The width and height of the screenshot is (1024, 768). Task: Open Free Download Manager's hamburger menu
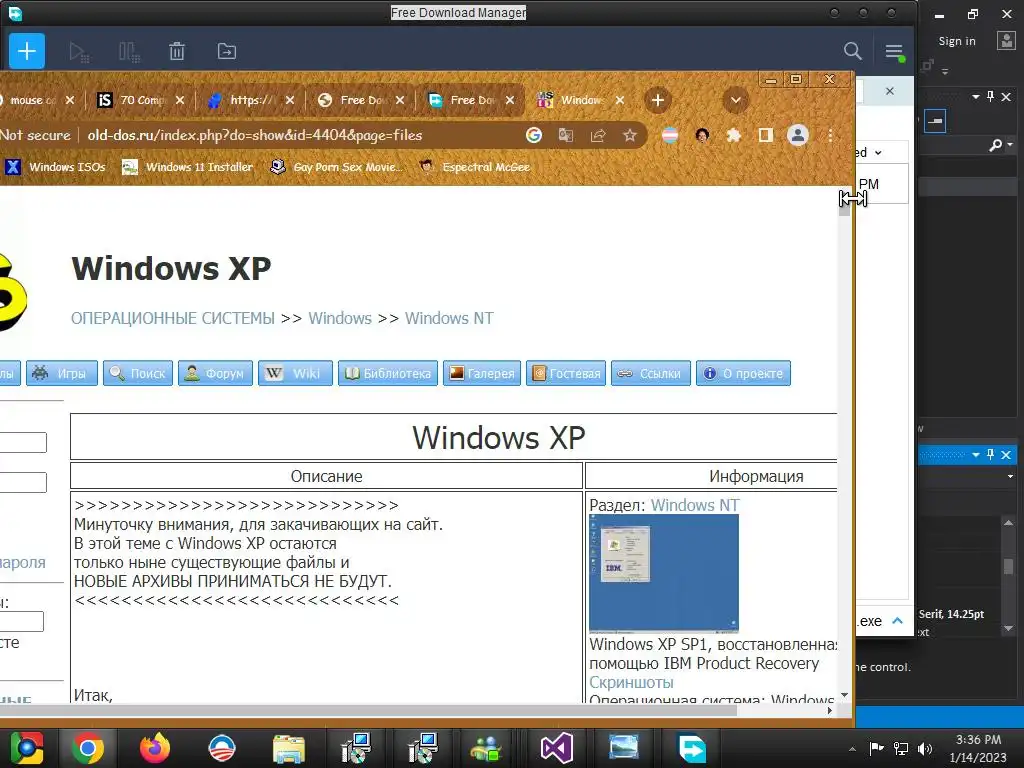(894, 52)
